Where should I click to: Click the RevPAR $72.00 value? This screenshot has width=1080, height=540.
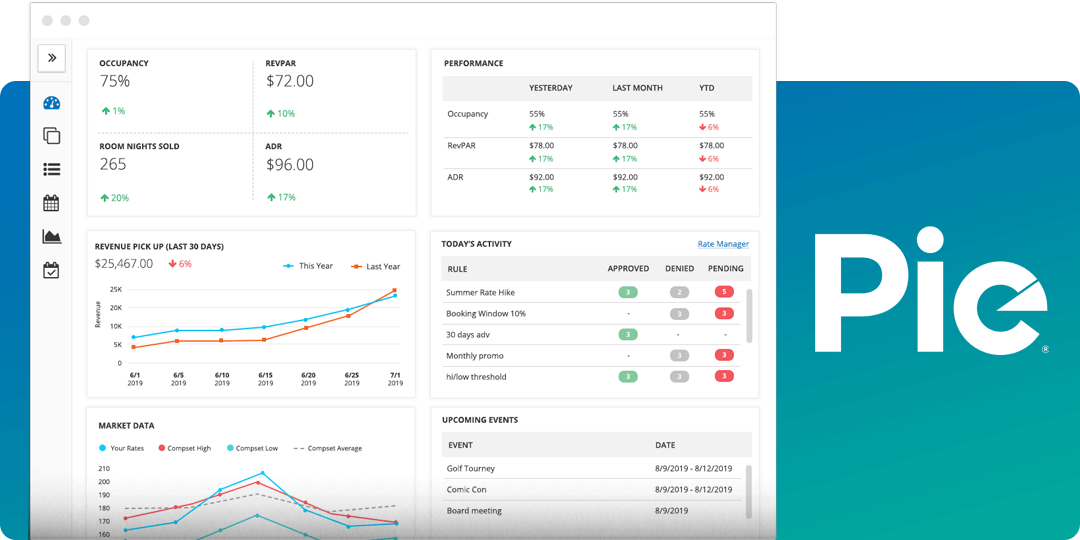[290, 81]
